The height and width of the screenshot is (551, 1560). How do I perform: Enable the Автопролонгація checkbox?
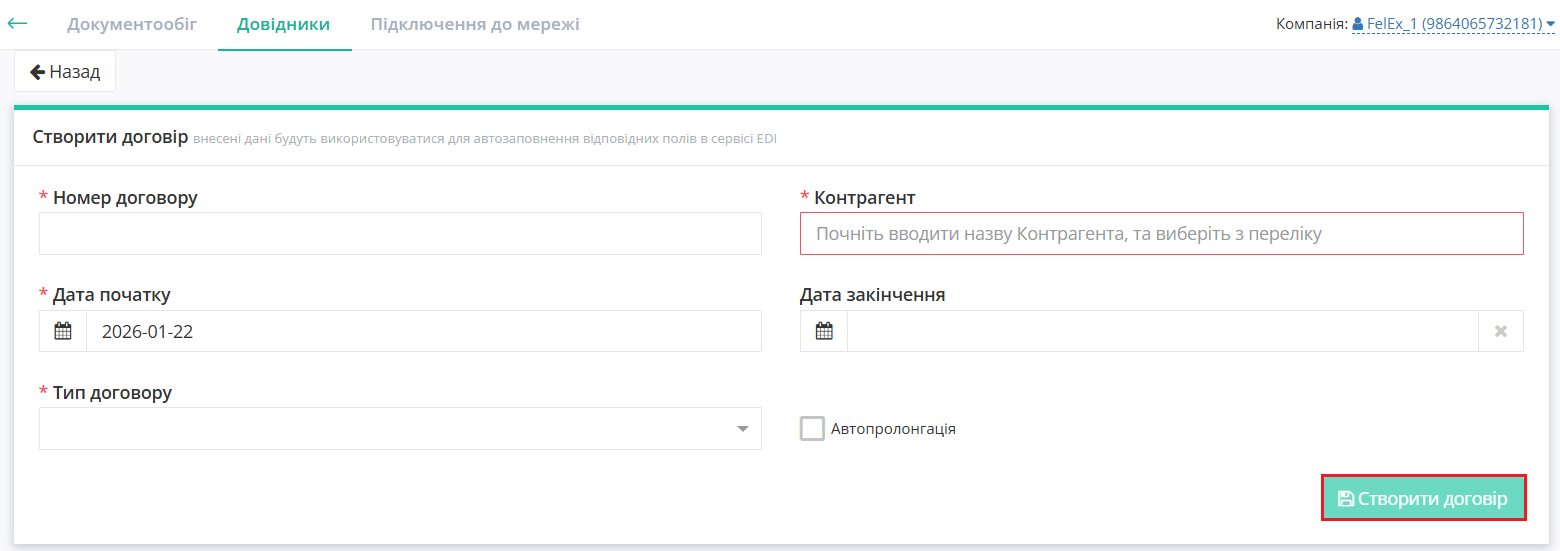(x=812, y=429)
